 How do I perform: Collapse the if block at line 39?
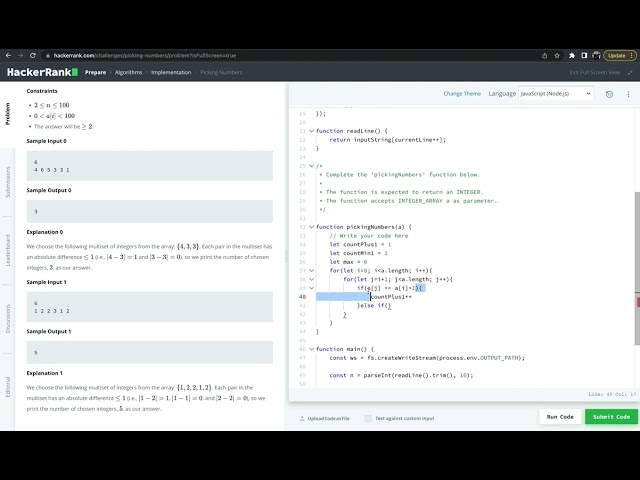pyautogui.click(x=311, y=288)
